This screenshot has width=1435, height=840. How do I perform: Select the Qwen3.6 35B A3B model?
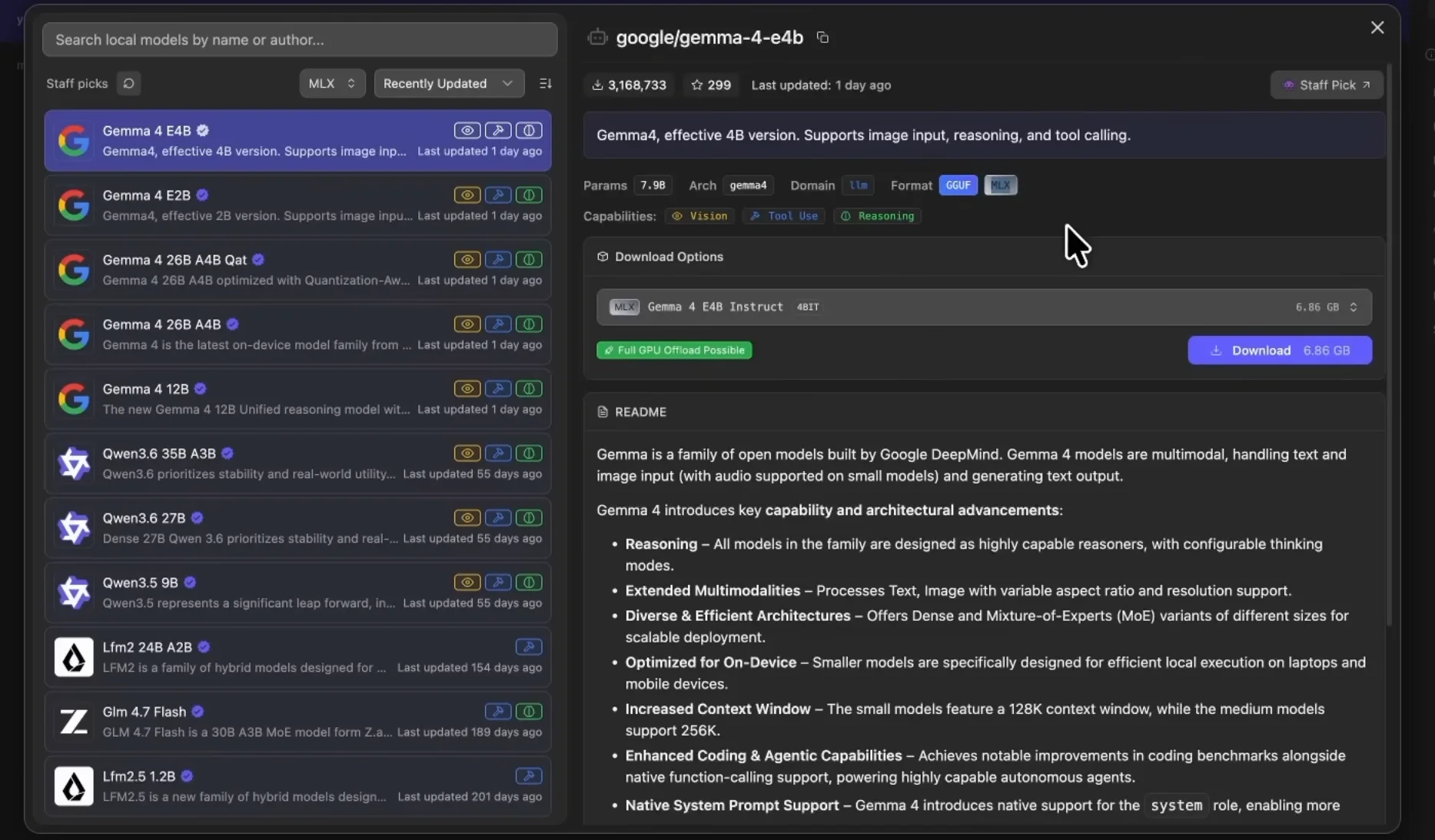click(x=298, y=463)
